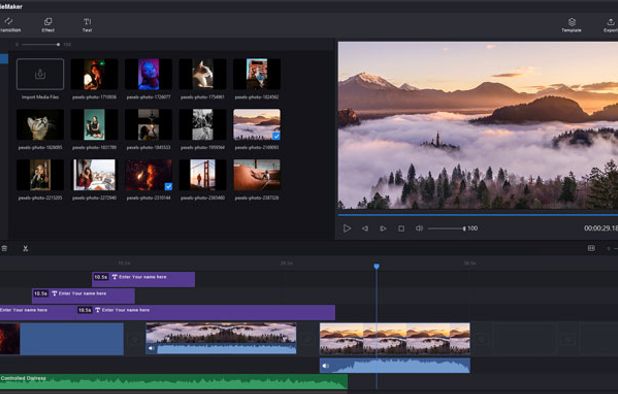Select the desert sand dune thumbnail
Screen dimensions: 618x394
[x=257, y=175]
